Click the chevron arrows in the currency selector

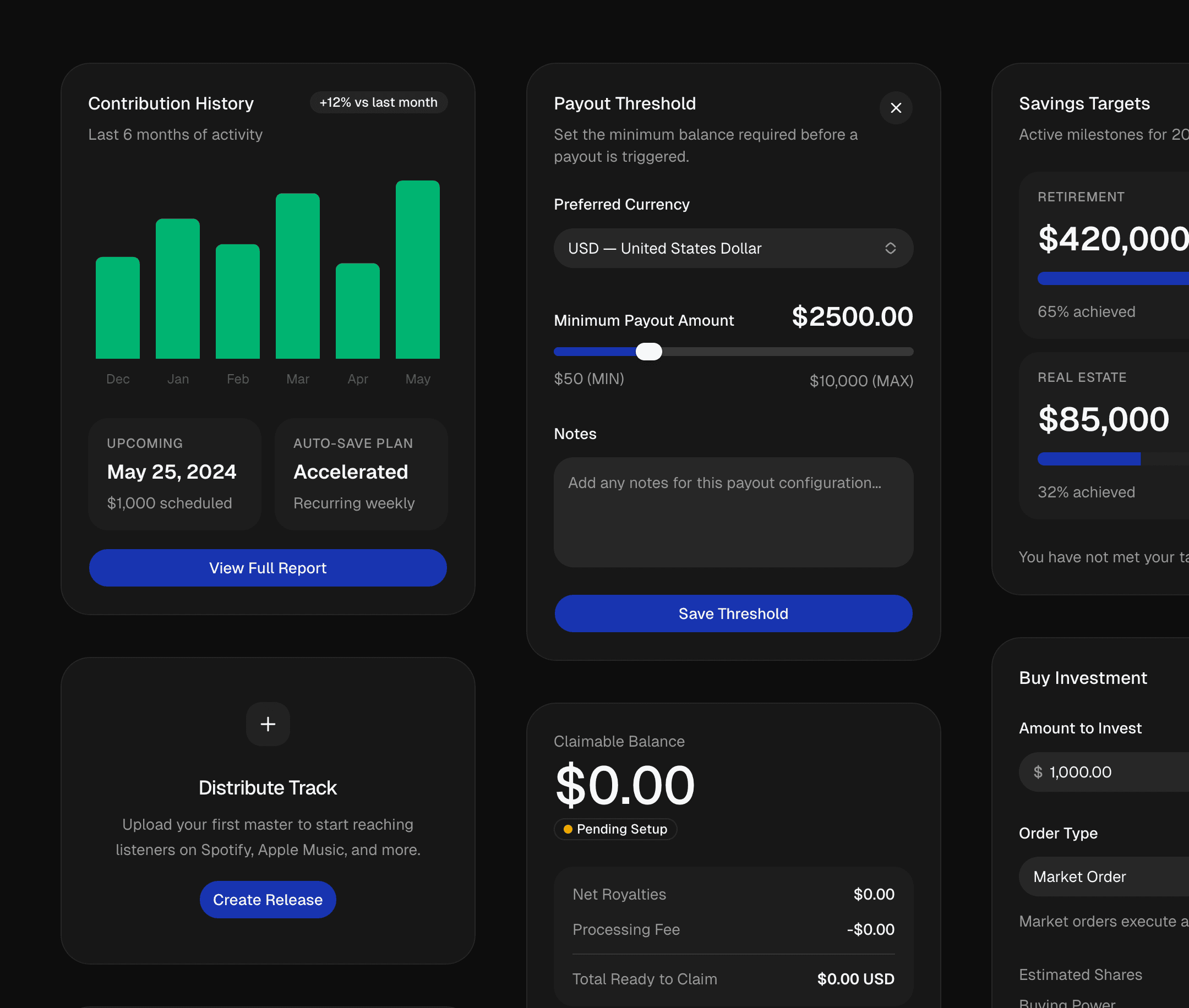890,248
